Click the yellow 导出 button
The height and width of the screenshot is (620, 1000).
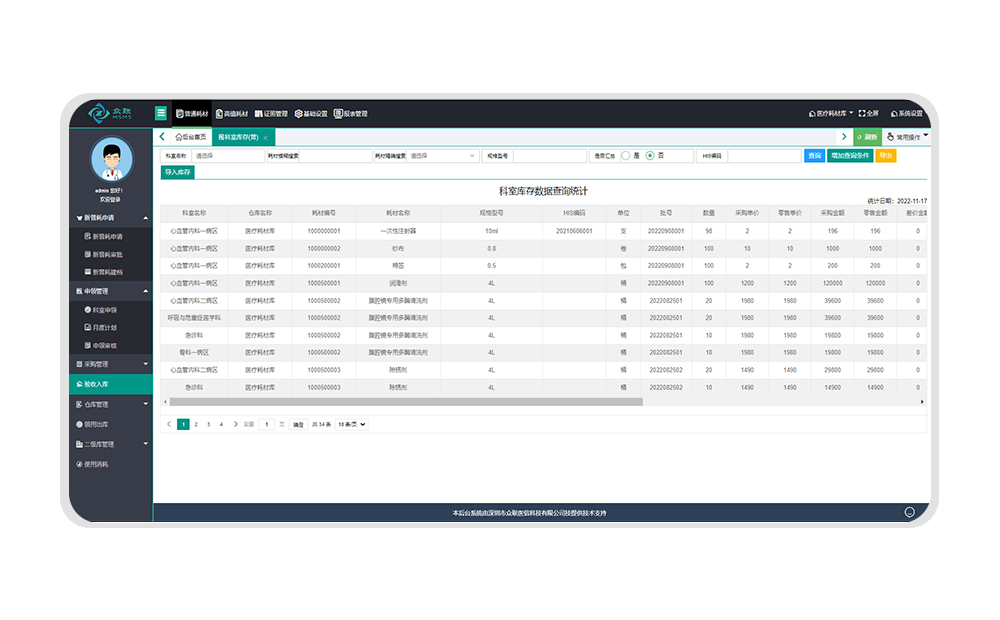click(885, 156)
